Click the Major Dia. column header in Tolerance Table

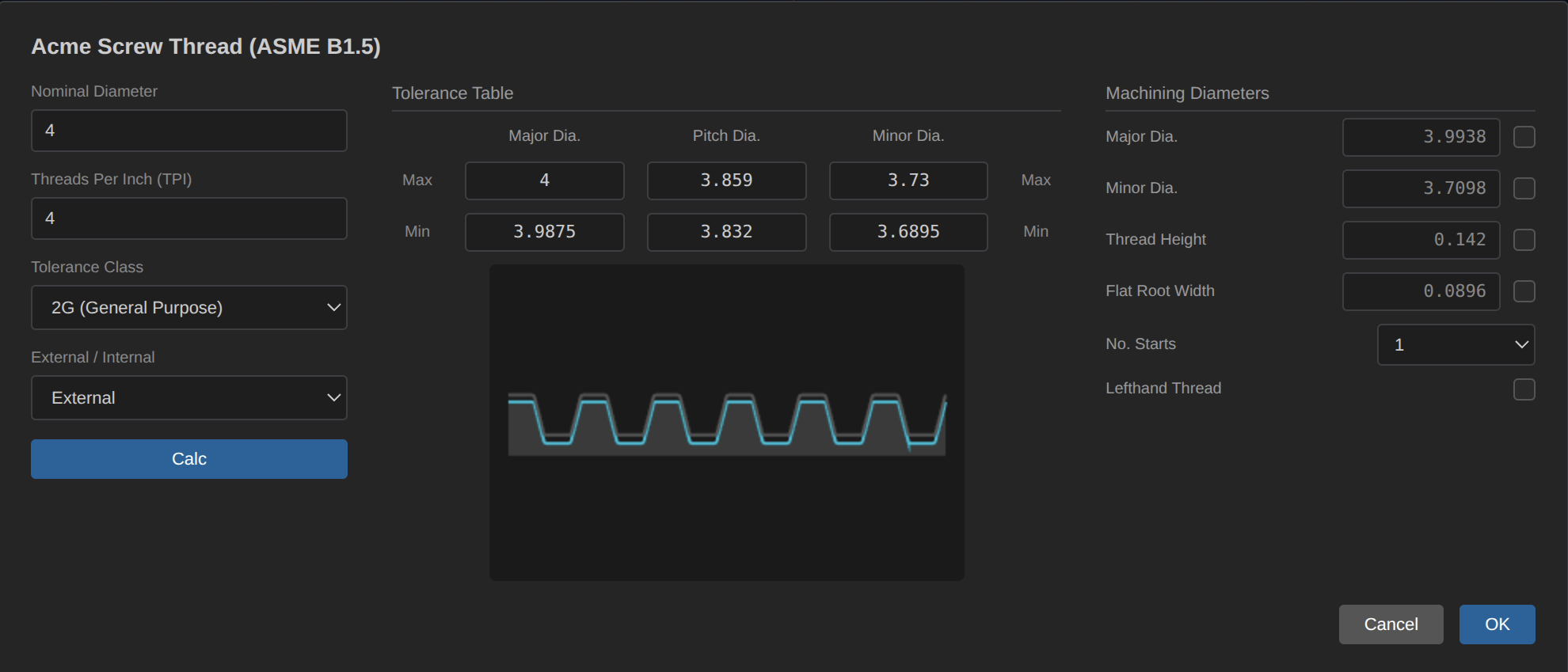pos(545,136)
